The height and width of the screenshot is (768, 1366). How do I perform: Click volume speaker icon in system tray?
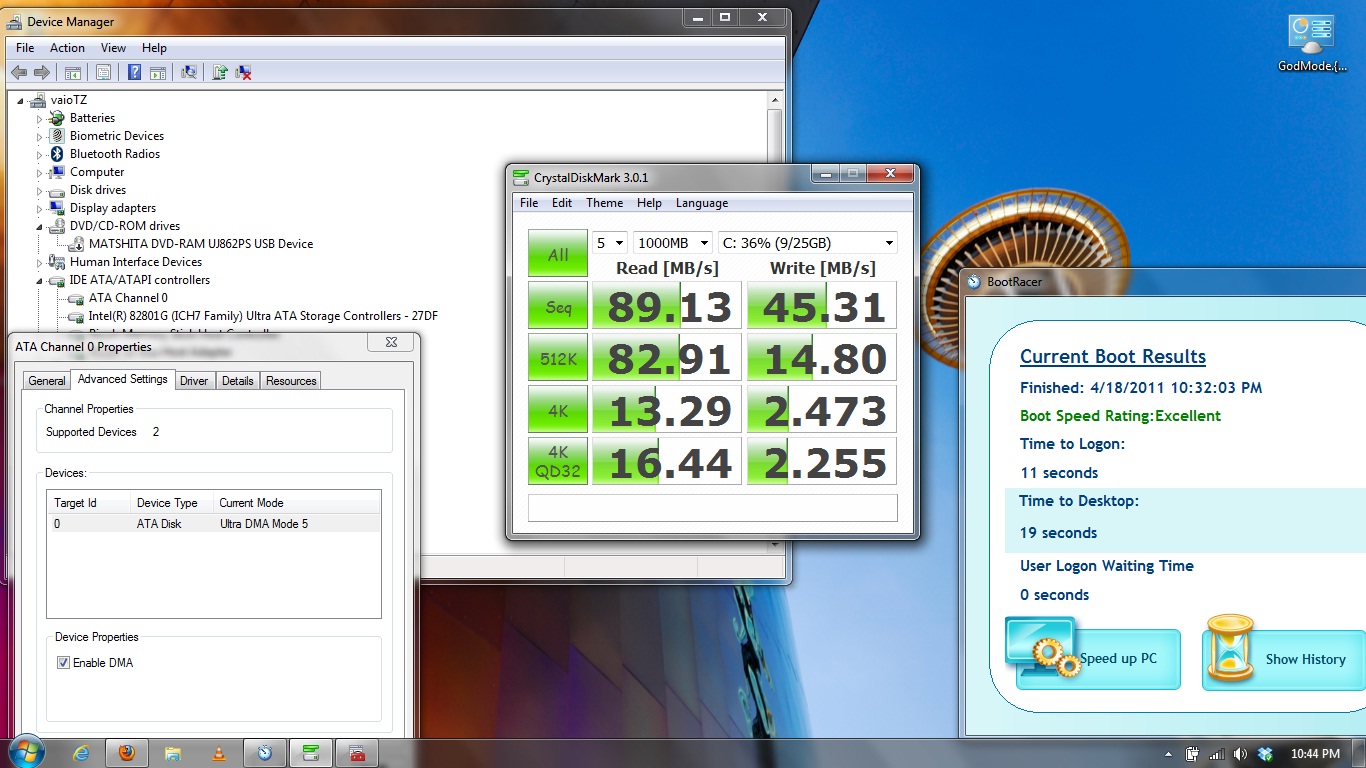click(1241, 754)
